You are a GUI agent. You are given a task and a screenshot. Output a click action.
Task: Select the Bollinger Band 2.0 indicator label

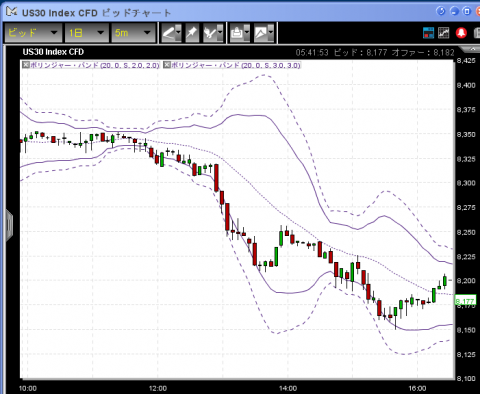[95, 65]
